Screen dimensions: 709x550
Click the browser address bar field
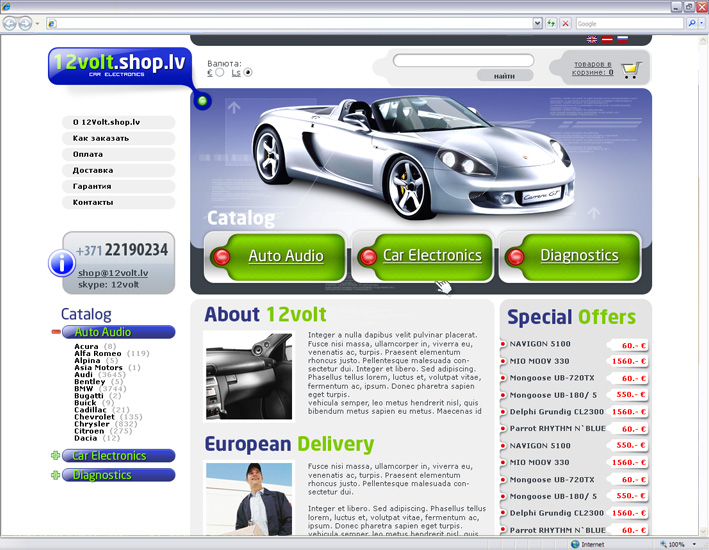coord(289,24)
